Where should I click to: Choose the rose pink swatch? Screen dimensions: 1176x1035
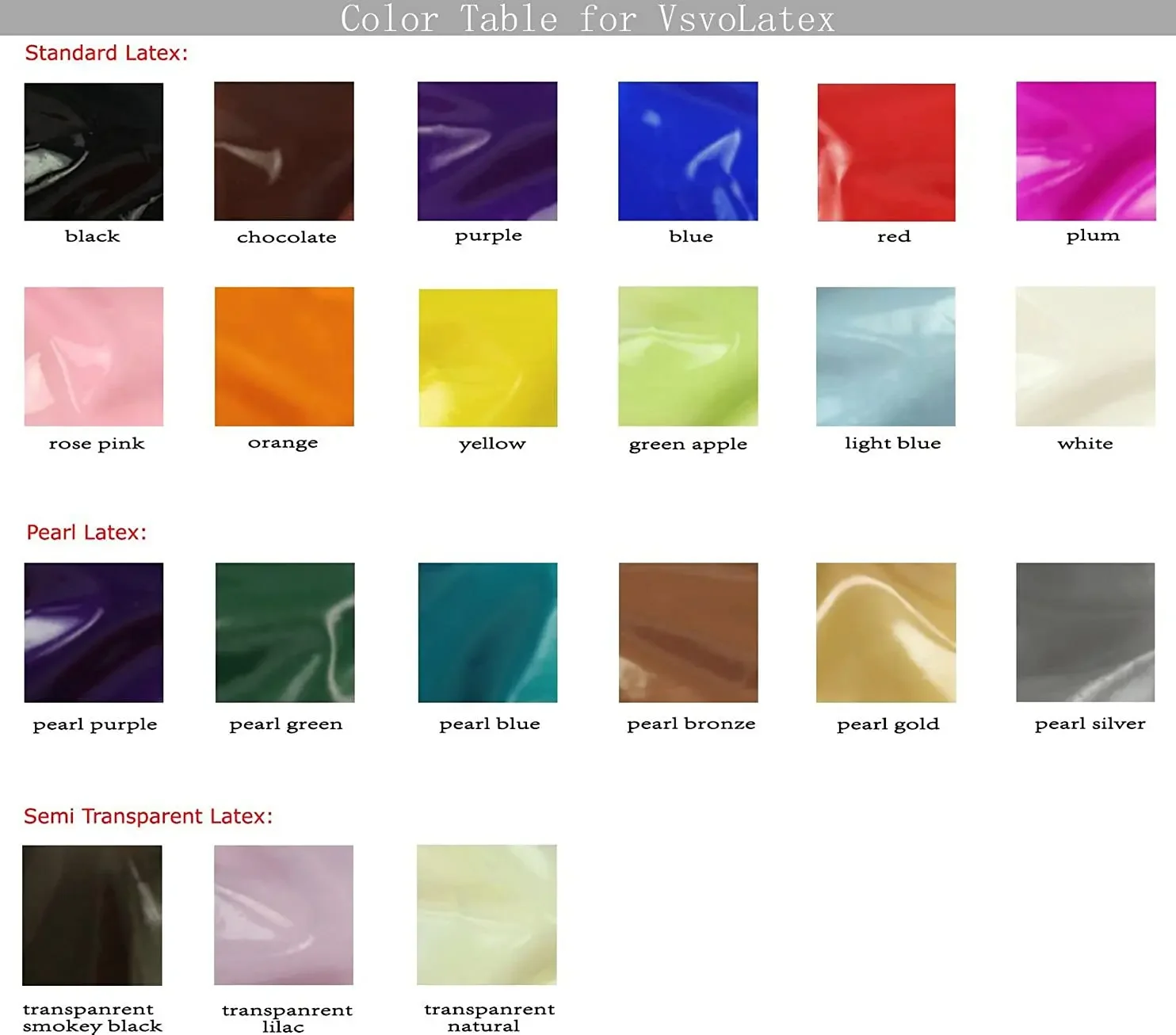tap(94, 357)
